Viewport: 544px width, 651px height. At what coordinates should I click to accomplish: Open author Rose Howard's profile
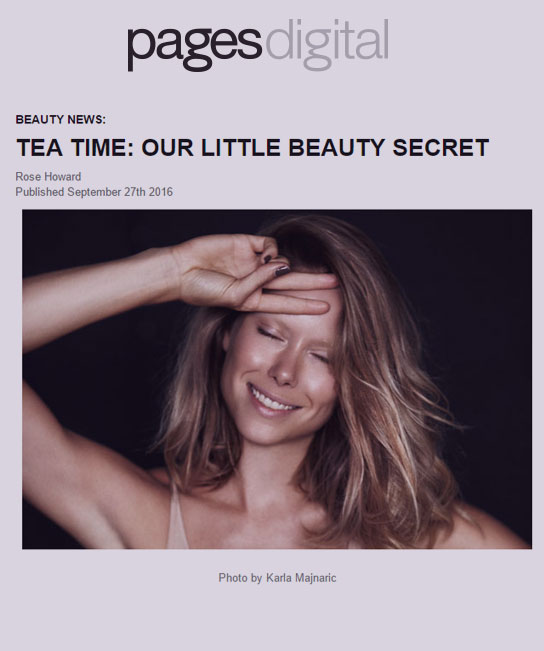coord(48,176)
